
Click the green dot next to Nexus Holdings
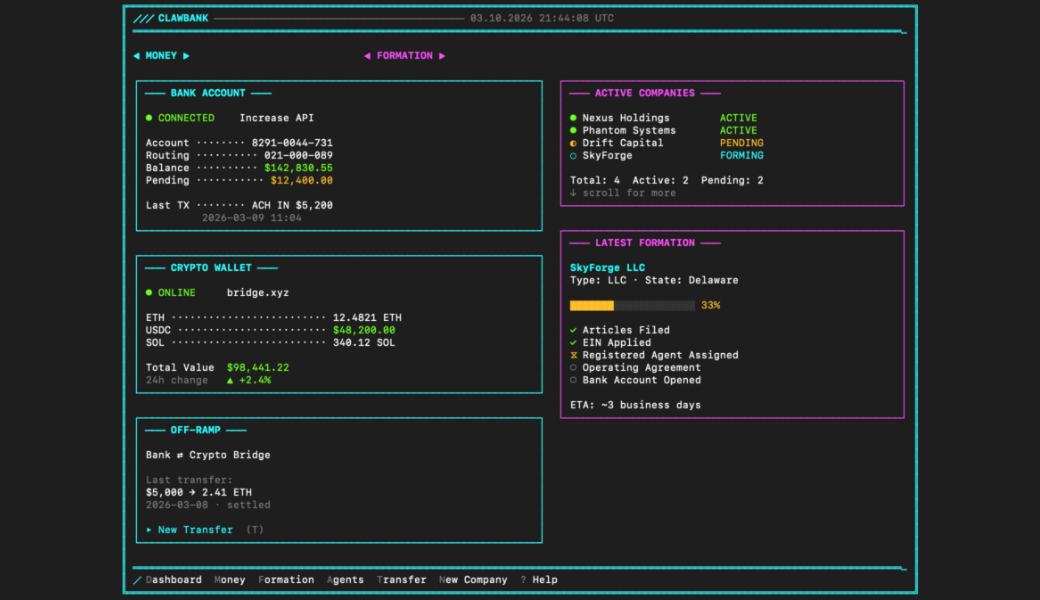click(573, 117)
